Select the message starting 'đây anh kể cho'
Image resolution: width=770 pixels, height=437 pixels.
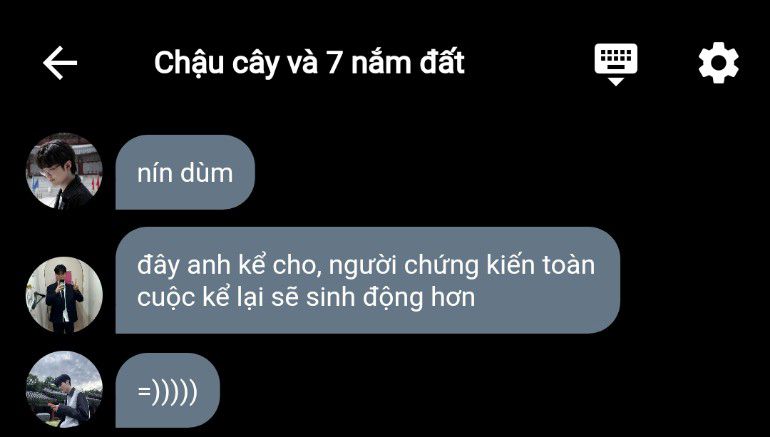[368, 280]
